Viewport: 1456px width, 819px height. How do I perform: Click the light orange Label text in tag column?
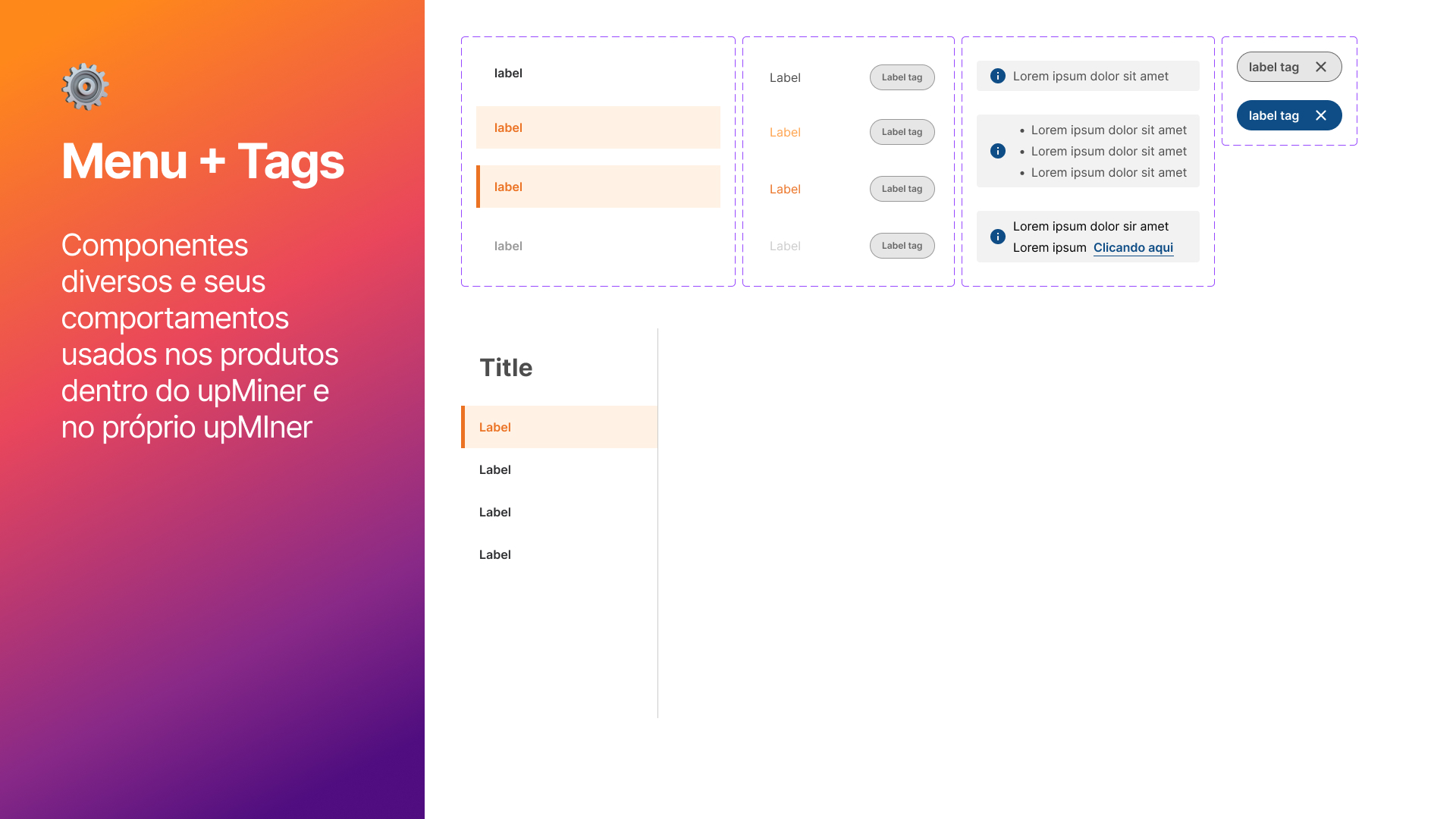[785, 132]
